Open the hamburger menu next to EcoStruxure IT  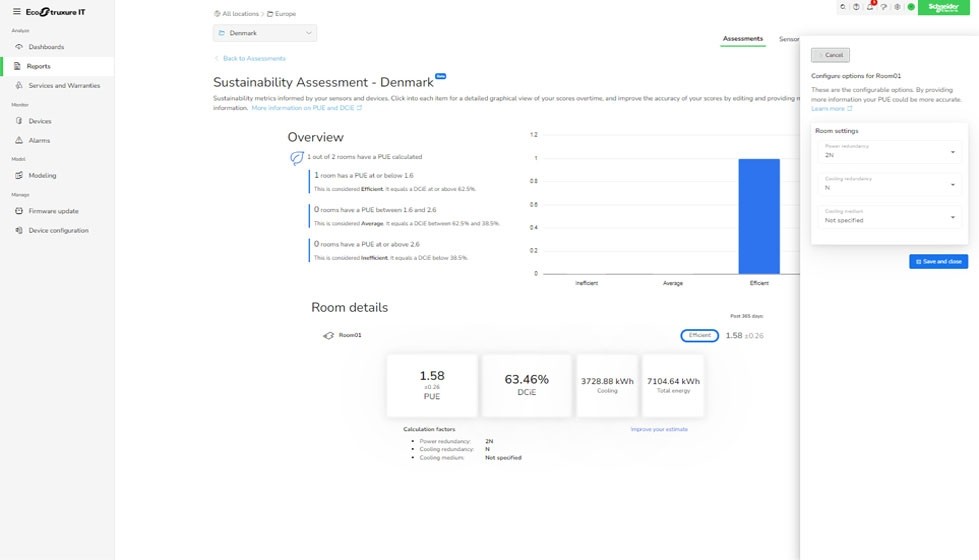[16, 11]
